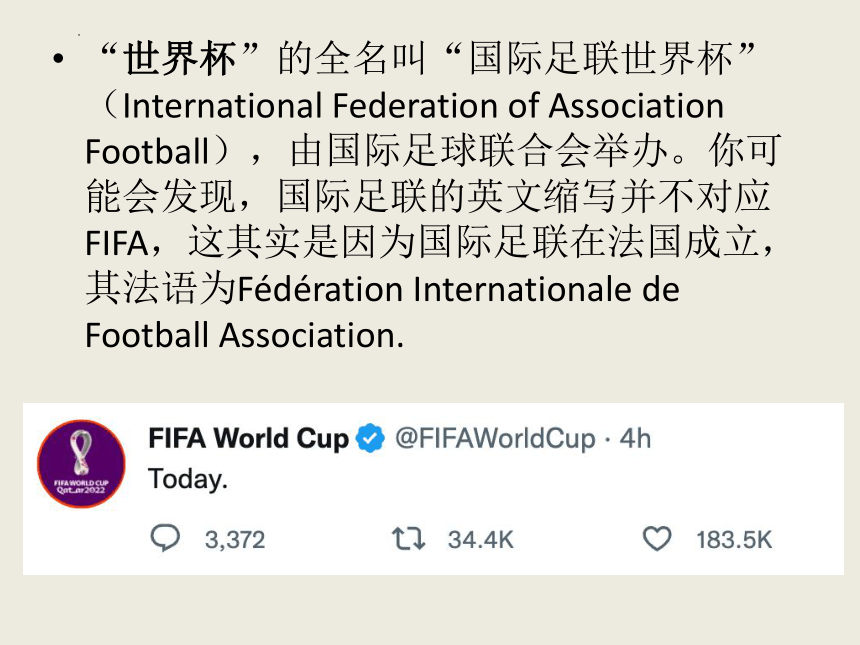
Task: Open the FIFA World Cup Qatar 2022 avatar
Action: click(81, 464)
